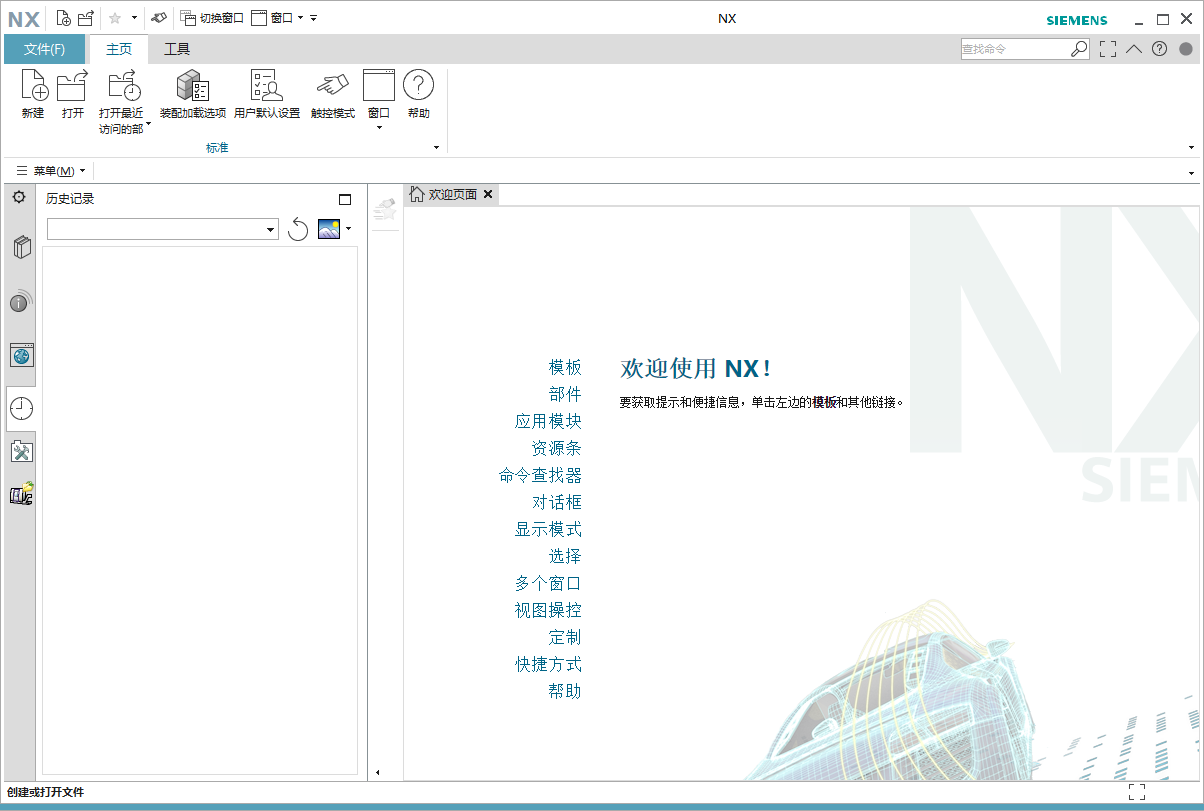Click the new file icon in title bar
Viewport: 1204px width, 811px height.
[x=63, y=18]
